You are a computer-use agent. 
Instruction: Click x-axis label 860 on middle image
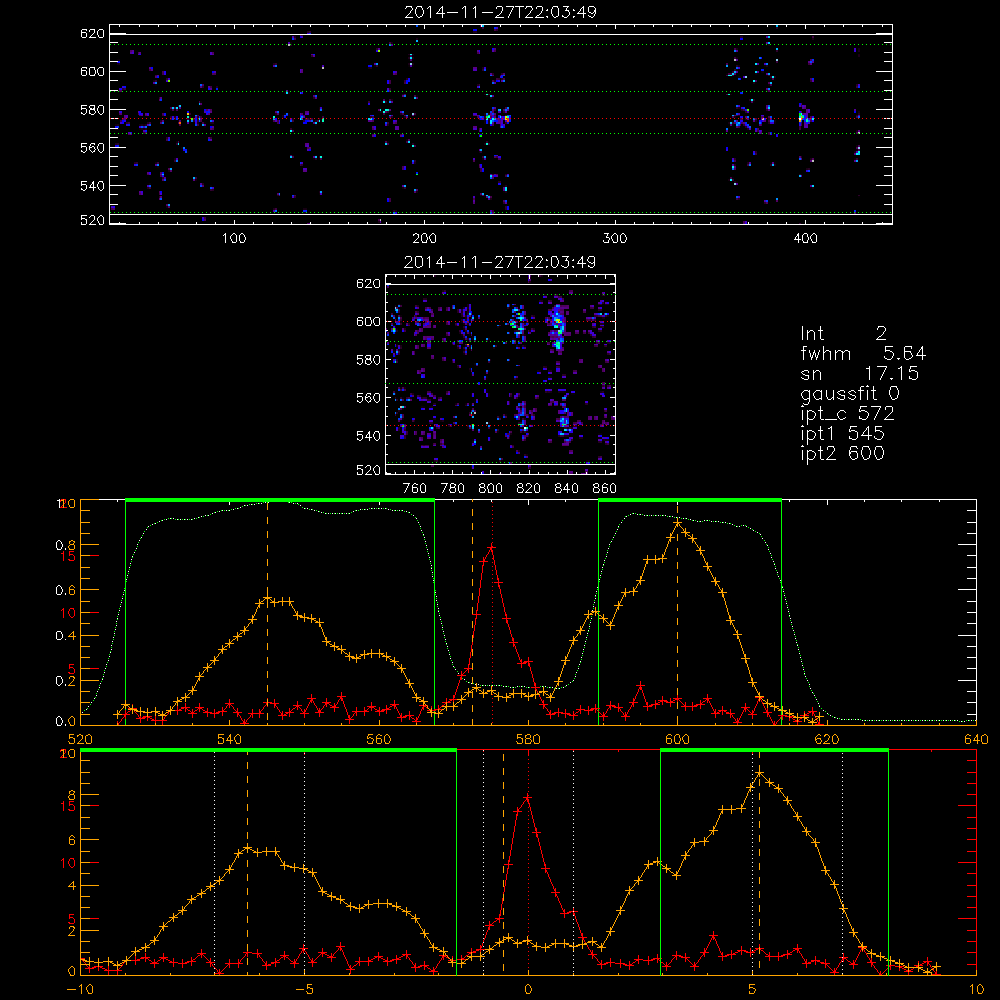[x=605, y=489]
